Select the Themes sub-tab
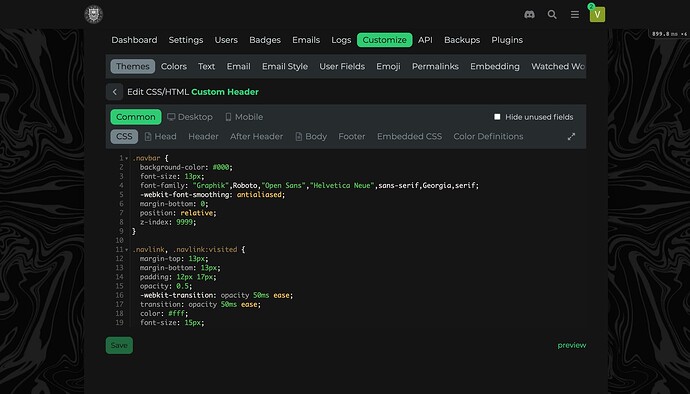The image size is (690, 394). 133,66
